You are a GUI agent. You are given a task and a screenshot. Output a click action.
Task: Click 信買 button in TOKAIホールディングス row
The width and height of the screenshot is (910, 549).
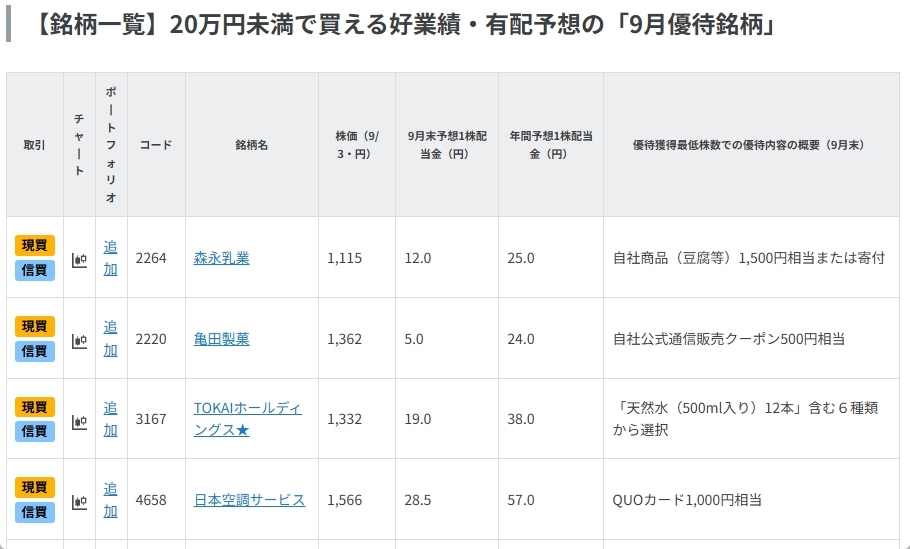pyautogui.click(x=35, y=431)
